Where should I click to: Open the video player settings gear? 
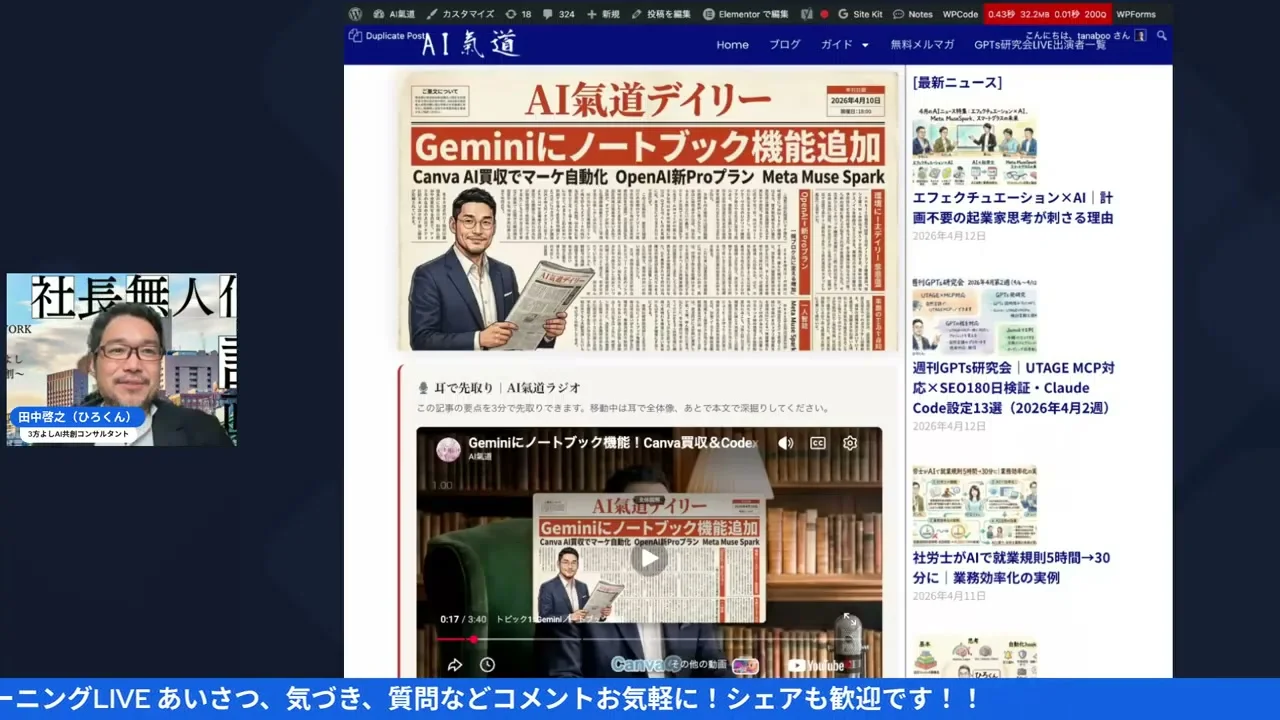(x=849, y=443)
